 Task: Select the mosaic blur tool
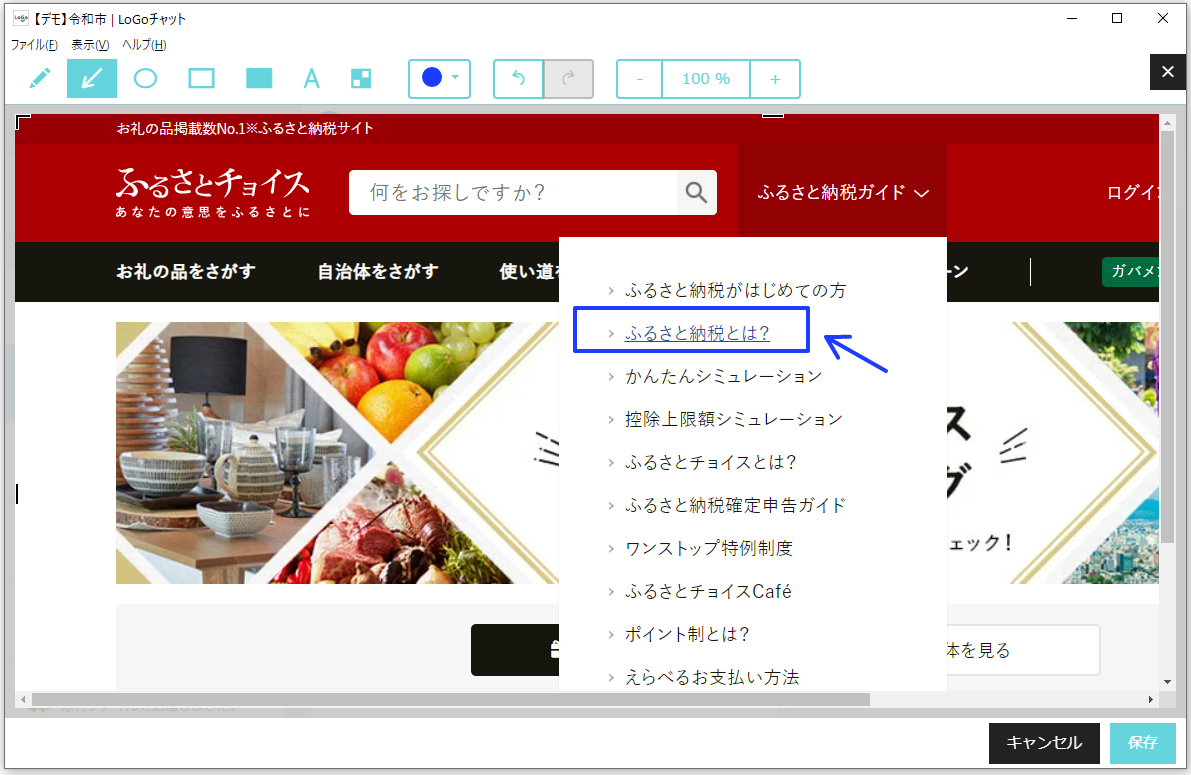(361, 78)
